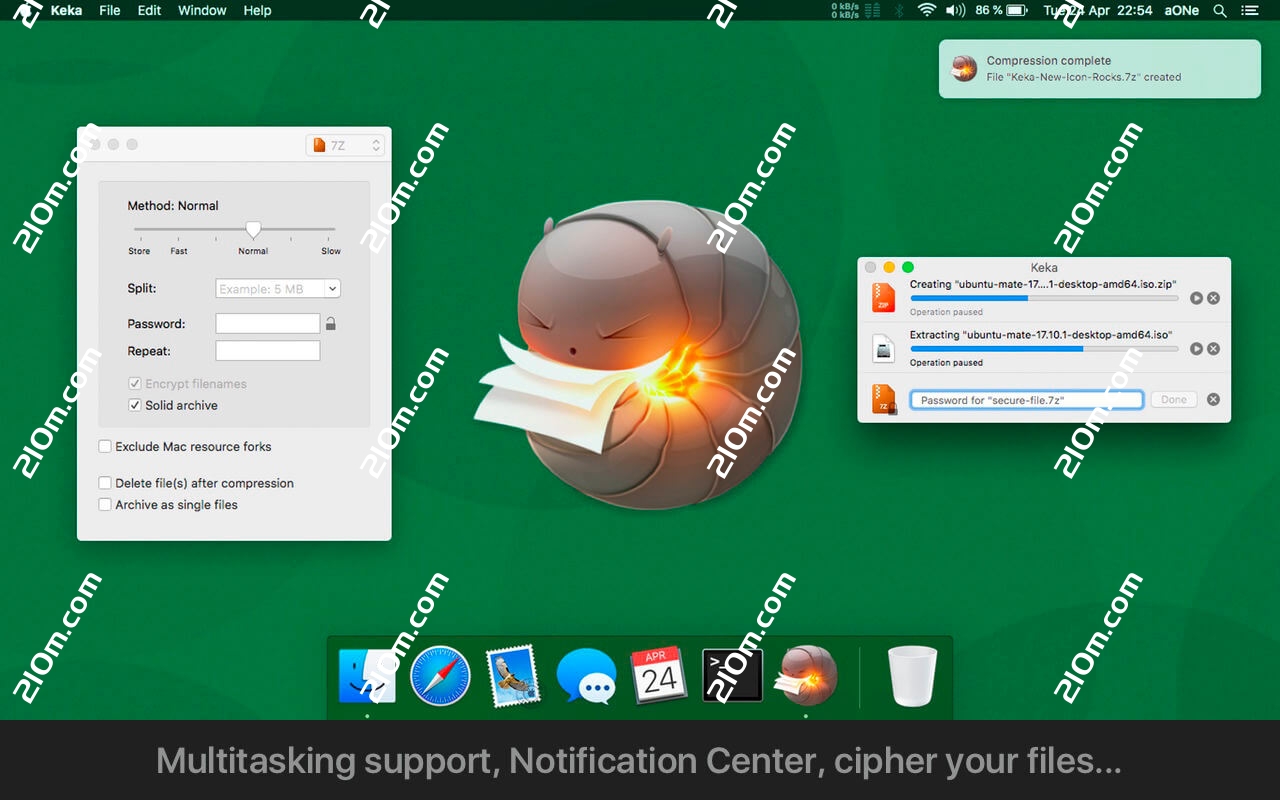Resume the paused ubuntu-mate zip creation
1280x800 pixels.
[1197, 297]
